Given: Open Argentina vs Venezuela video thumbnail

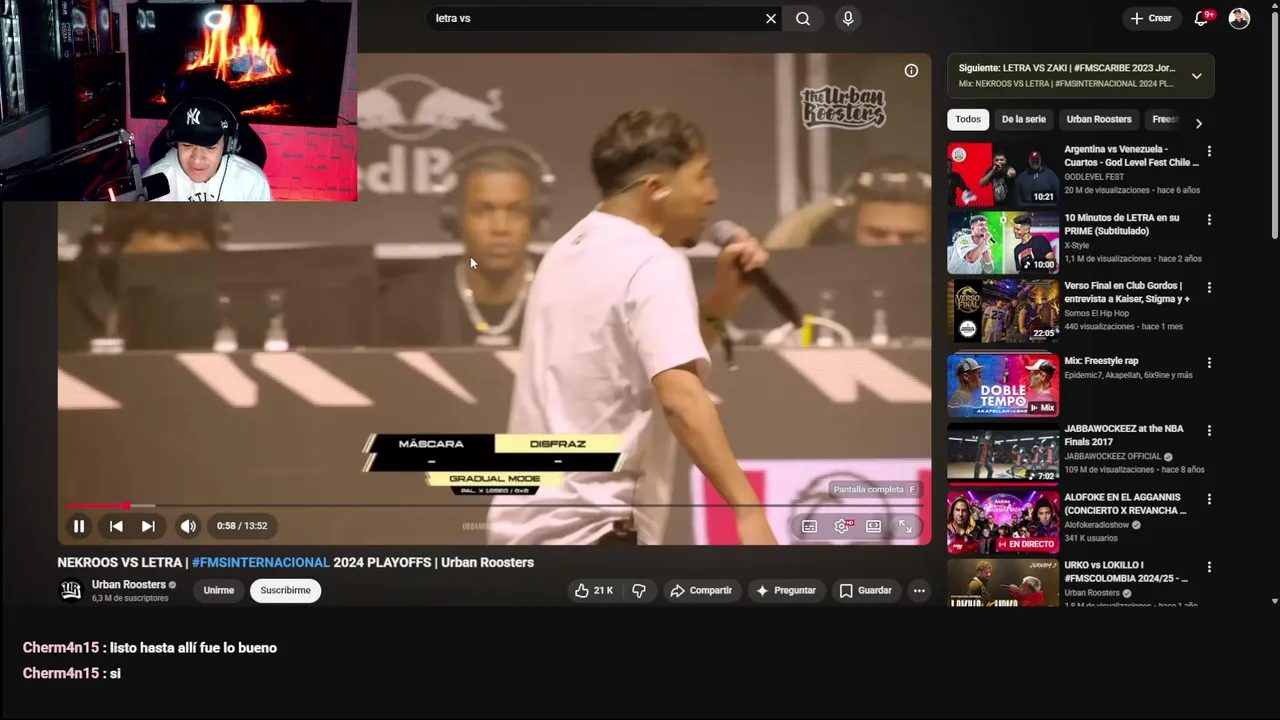Looking at the screenshot, I should [x=1003, y=174].
